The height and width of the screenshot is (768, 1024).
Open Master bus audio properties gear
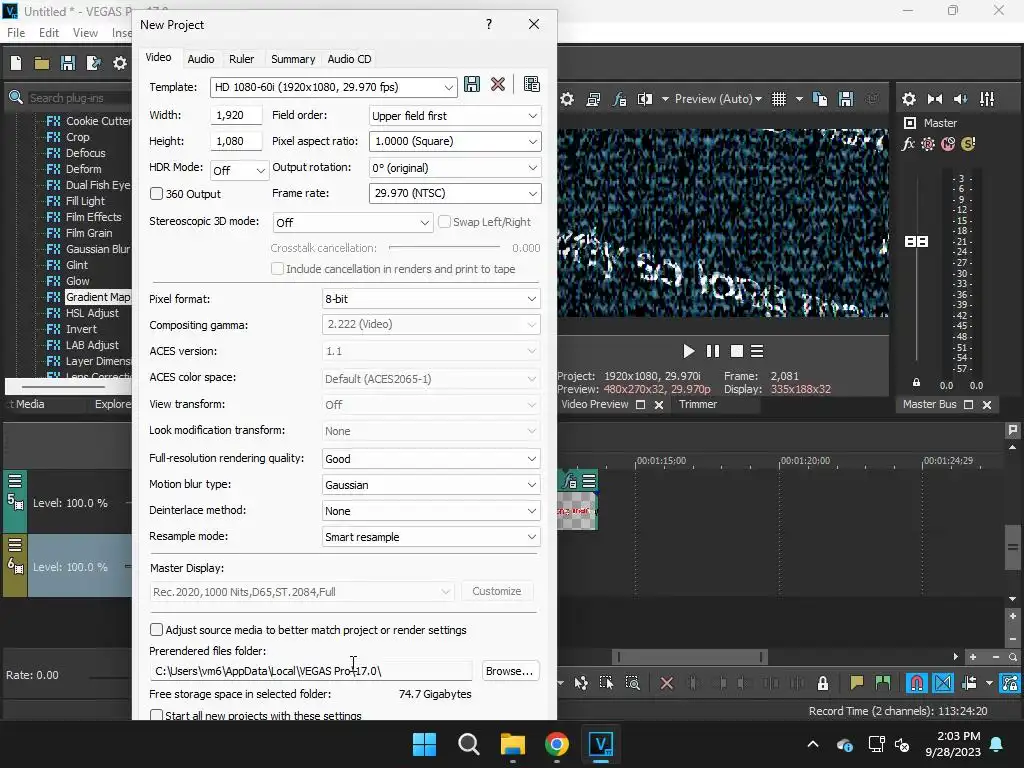(x=908, y=99)
